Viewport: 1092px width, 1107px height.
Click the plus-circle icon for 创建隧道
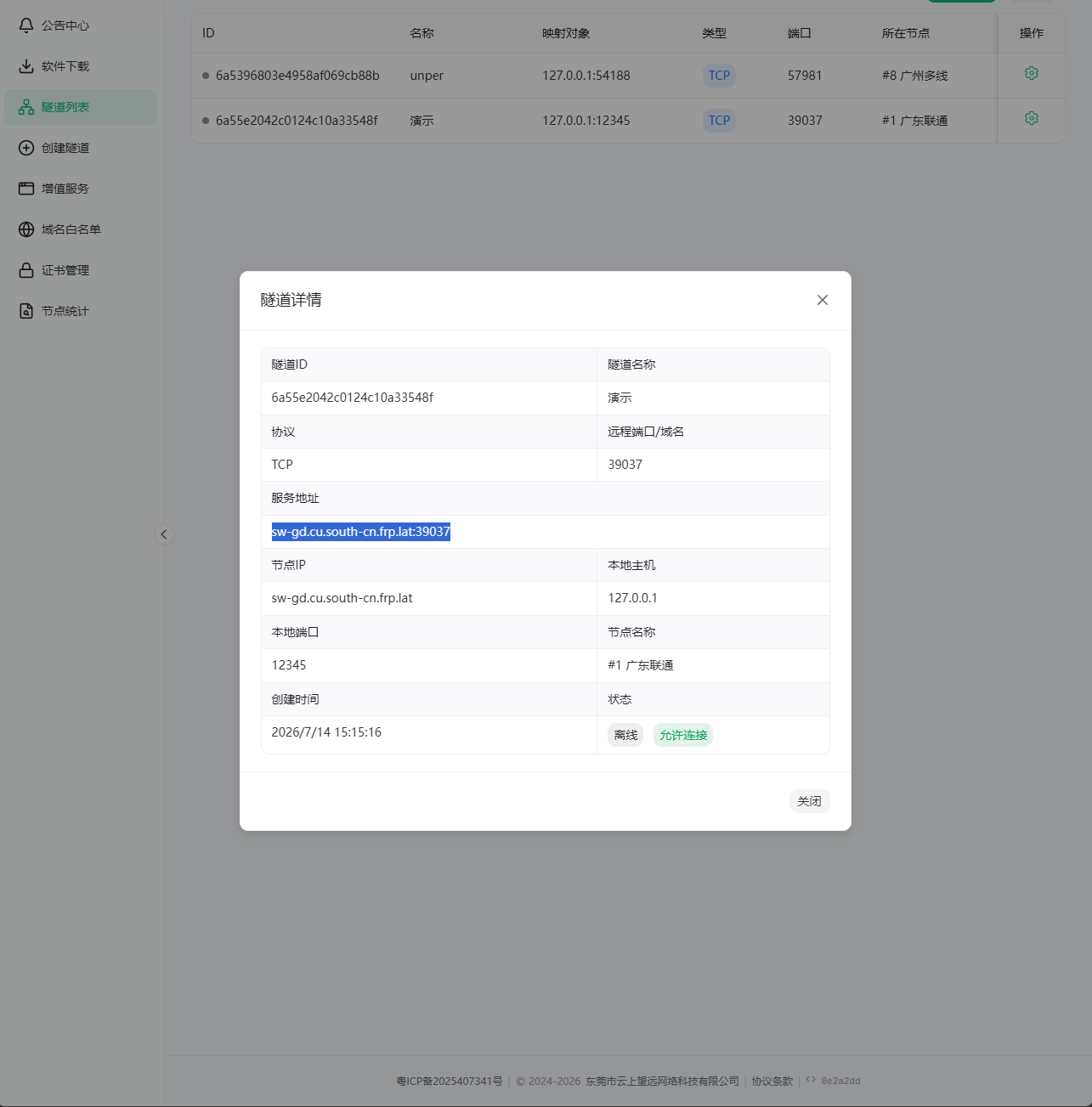pos(26,148)
